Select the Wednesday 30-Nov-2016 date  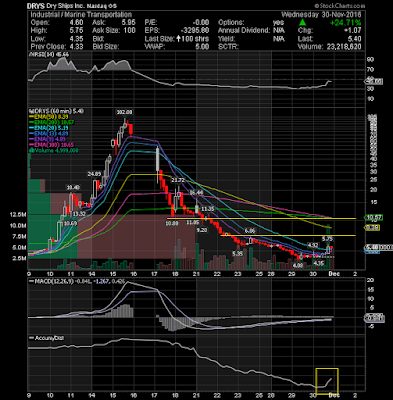click(321, 15)
